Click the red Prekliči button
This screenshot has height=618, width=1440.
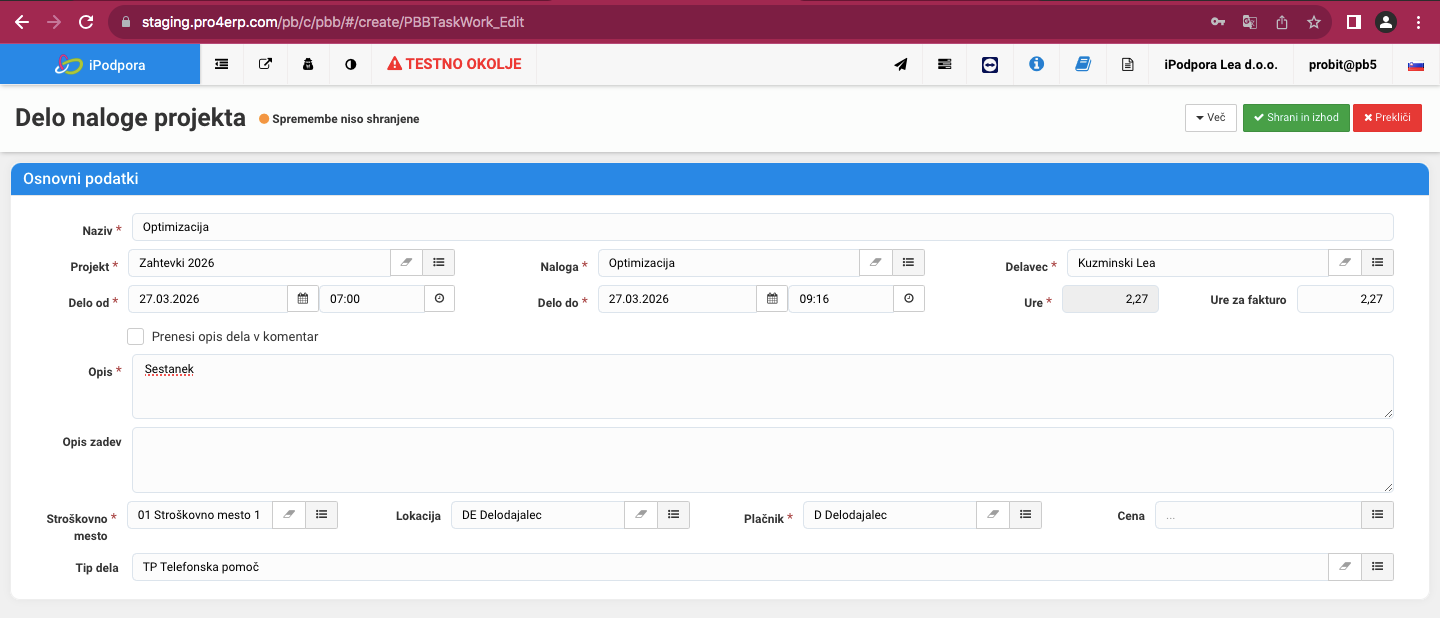pos(1387,118)
